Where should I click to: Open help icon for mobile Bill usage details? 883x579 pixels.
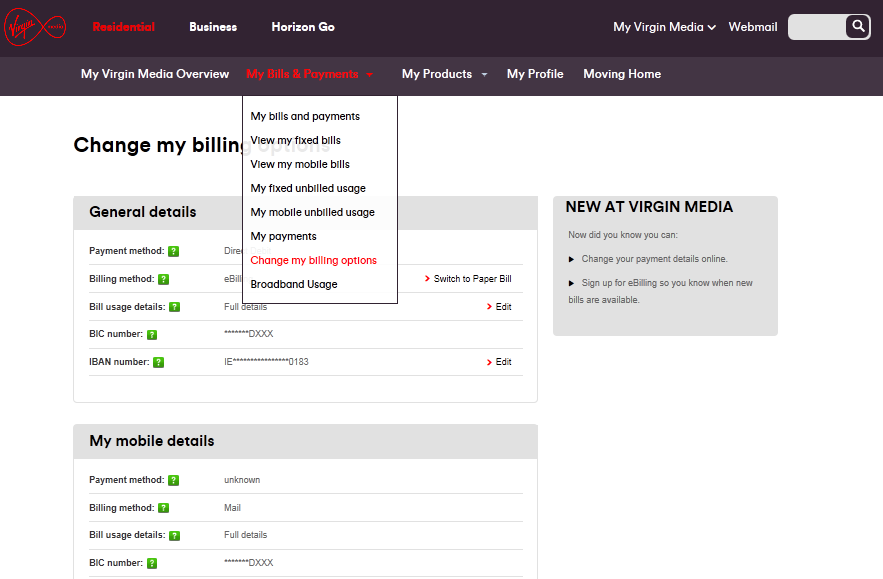(175, 536)
